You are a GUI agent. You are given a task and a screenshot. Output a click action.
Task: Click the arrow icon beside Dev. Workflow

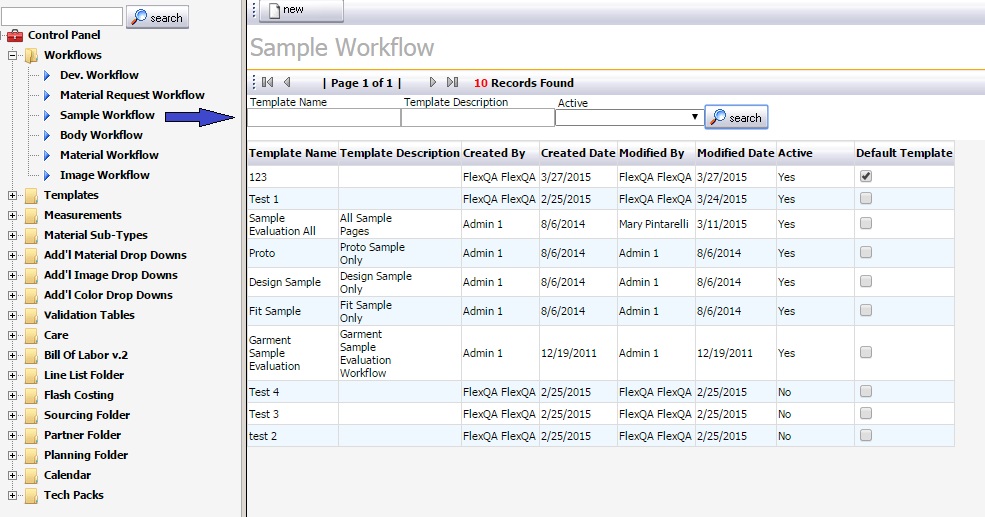(x=47, y=75)
